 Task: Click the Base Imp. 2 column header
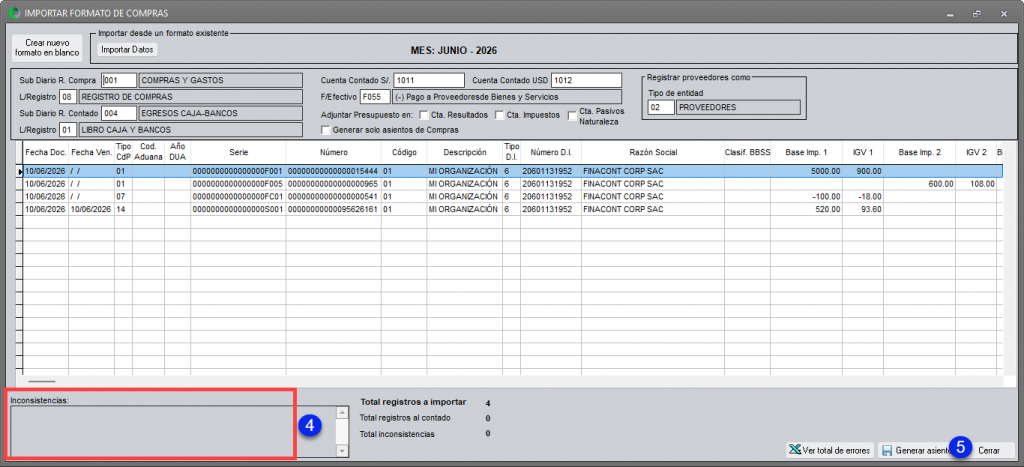(x=920, y=152)
